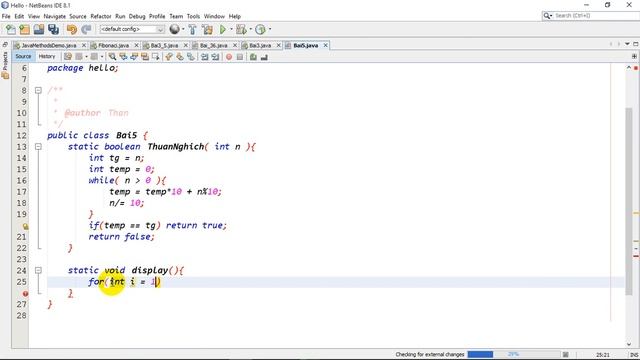Click the Redo arrow icon

pyautogui.click(x=86, y=29)
